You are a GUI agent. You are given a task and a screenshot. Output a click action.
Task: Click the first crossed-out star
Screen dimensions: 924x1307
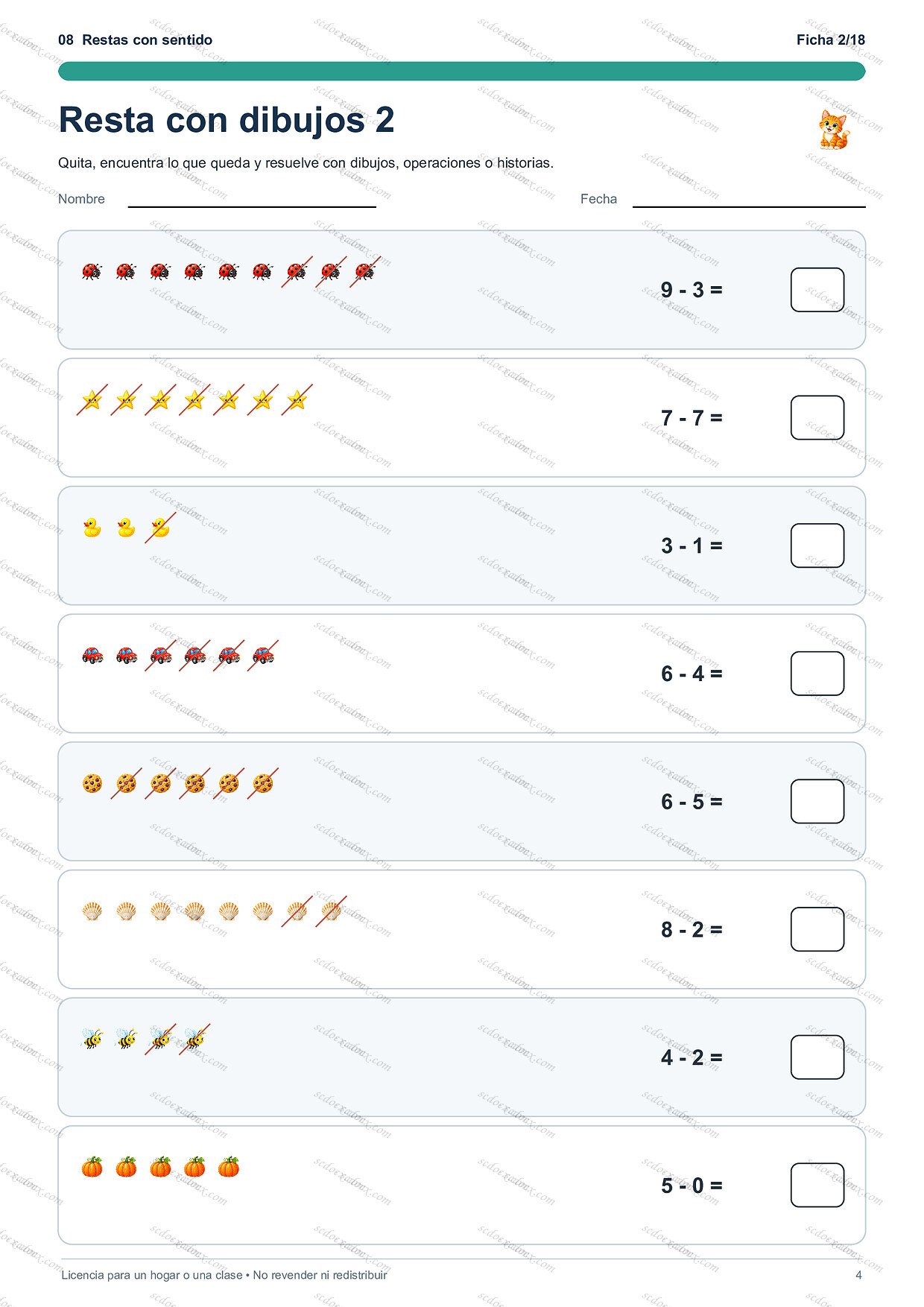click(x=92, y=400)
